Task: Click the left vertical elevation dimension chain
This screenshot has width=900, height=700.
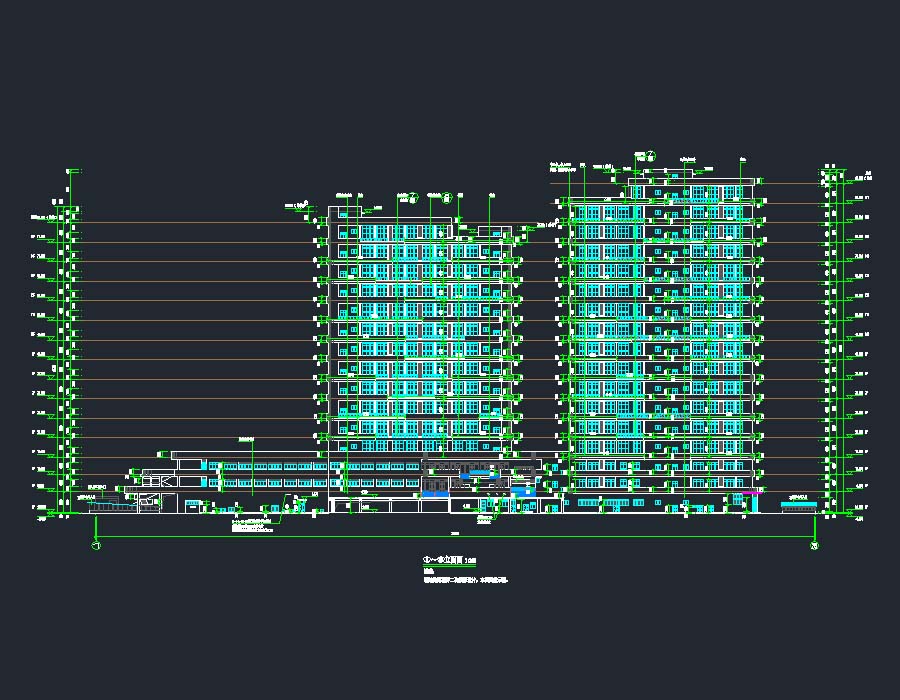Action: 68,340
